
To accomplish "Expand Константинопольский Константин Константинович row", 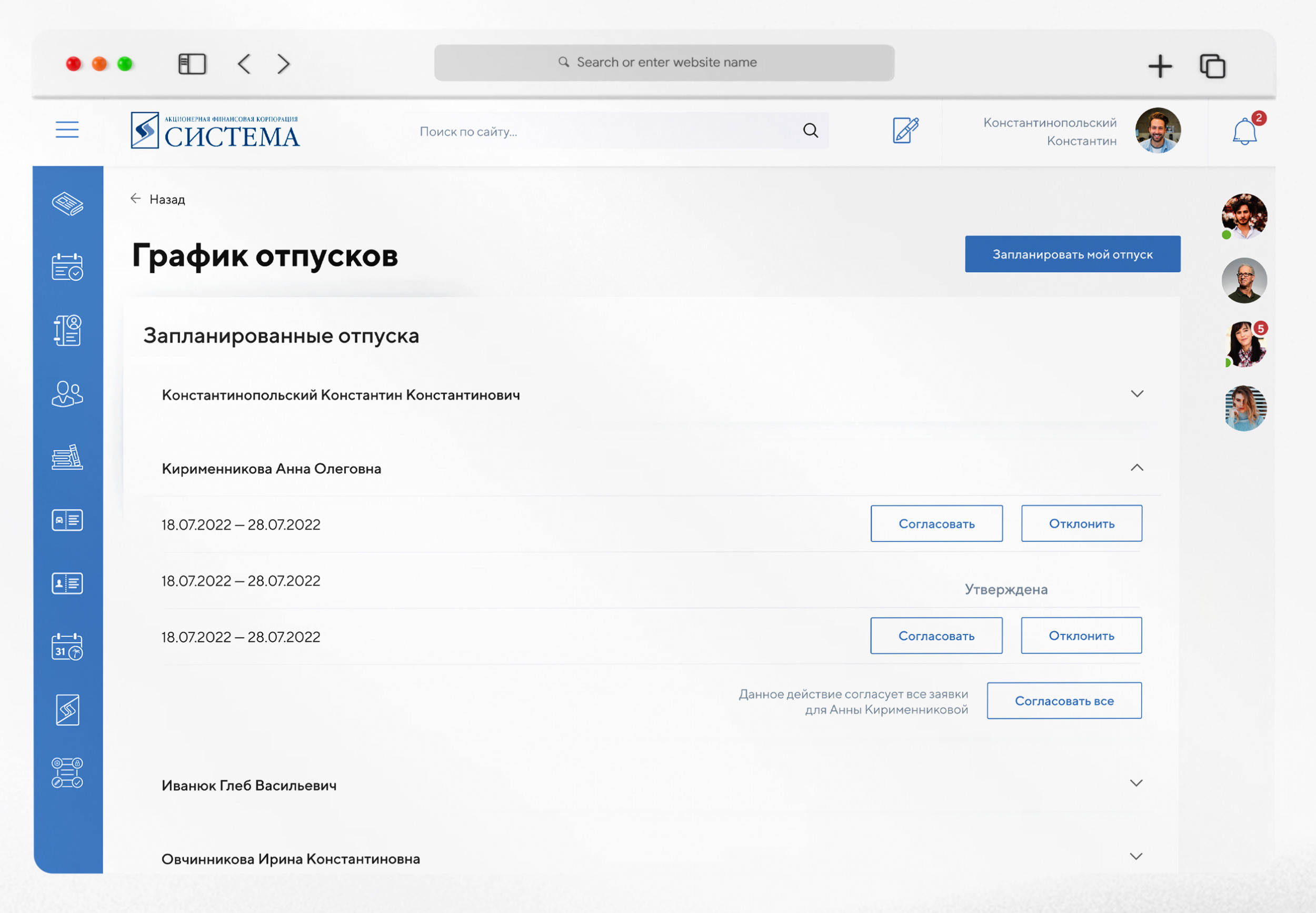I will tap(1137, 394).
